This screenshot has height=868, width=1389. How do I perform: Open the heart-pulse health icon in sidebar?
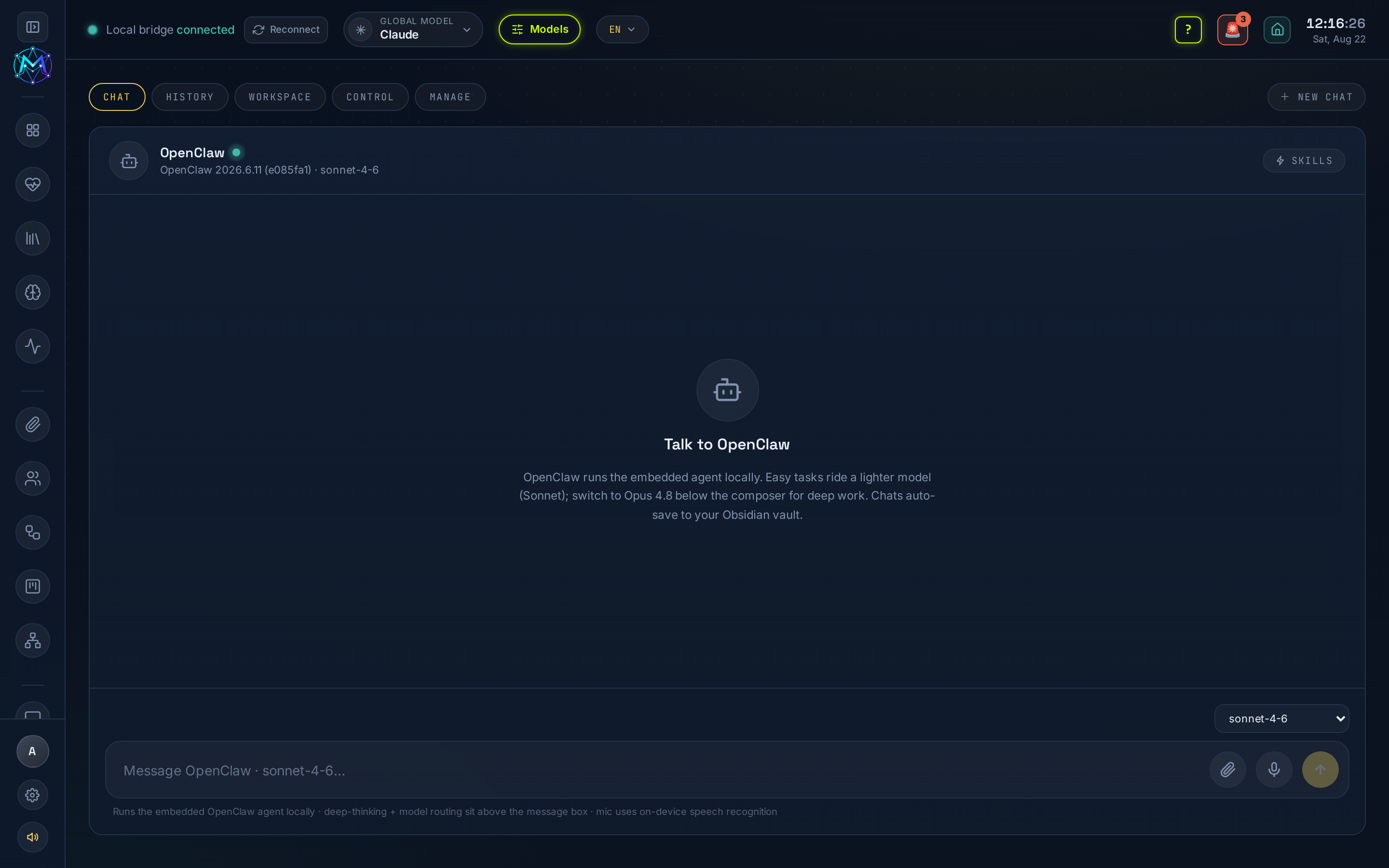pos(33,184)
